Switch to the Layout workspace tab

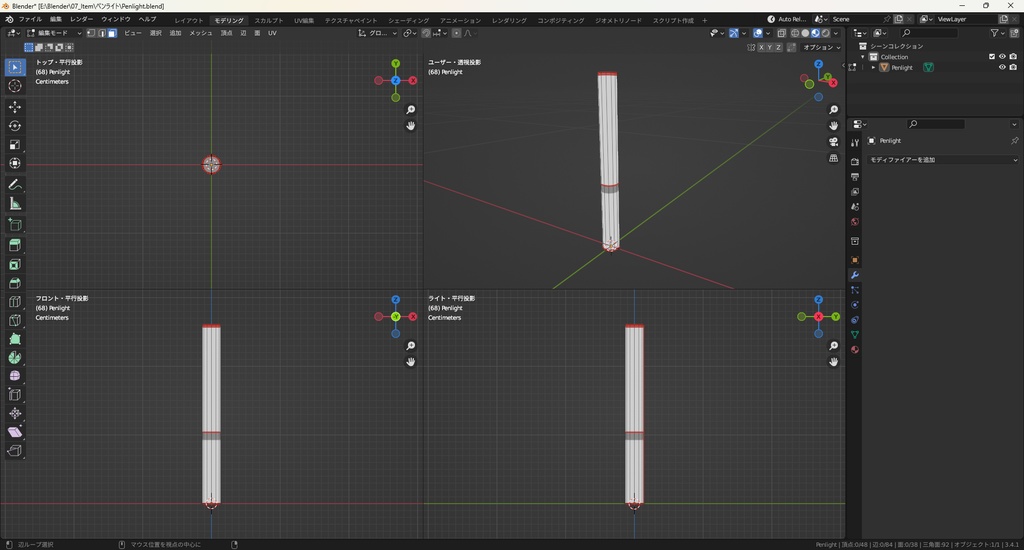click(x=189, y=20)
